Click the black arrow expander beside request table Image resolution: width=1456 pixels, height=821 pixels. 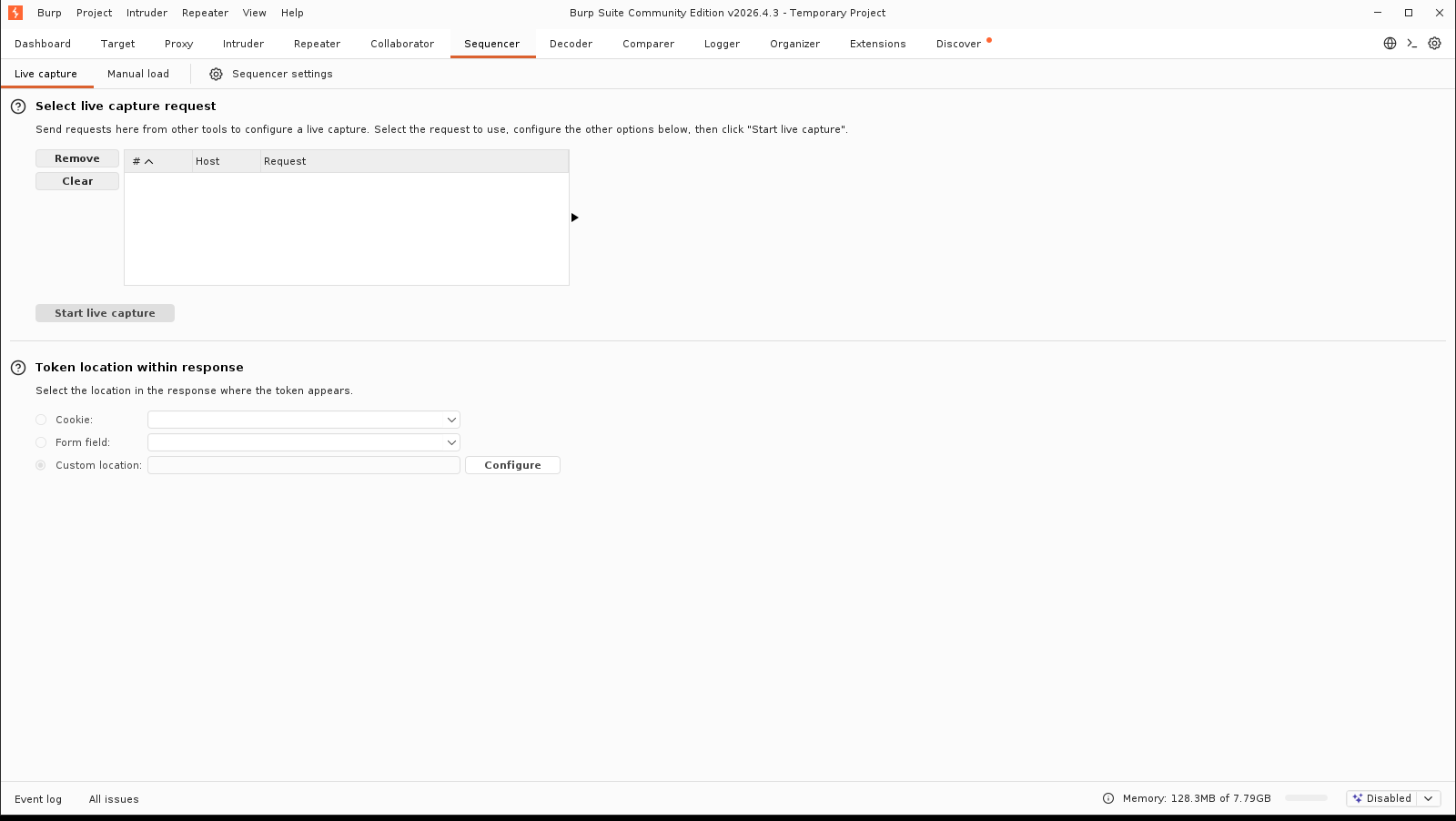pyautogui.click(x=574, y=218)
